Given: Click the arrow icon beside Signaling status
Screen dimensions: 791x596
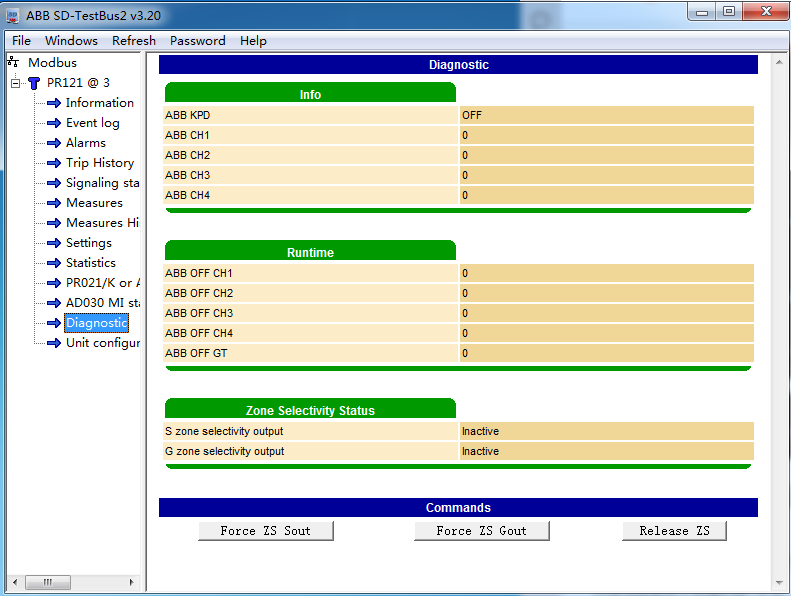Looking at the screenshot, I should coord(54,183).
